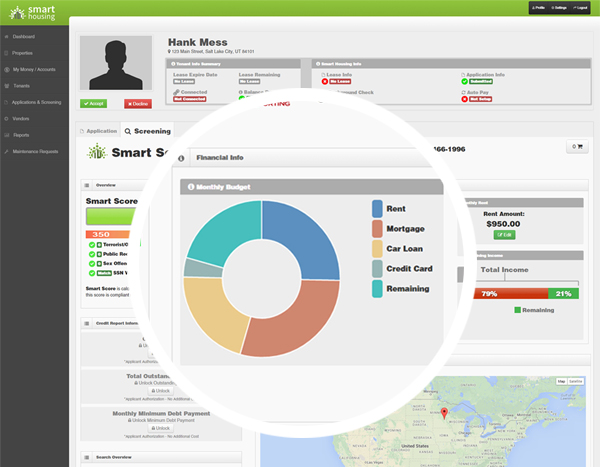Click the Credit Card legend swatch
This screenshot has height=467, width=600.
pos(377,269)
